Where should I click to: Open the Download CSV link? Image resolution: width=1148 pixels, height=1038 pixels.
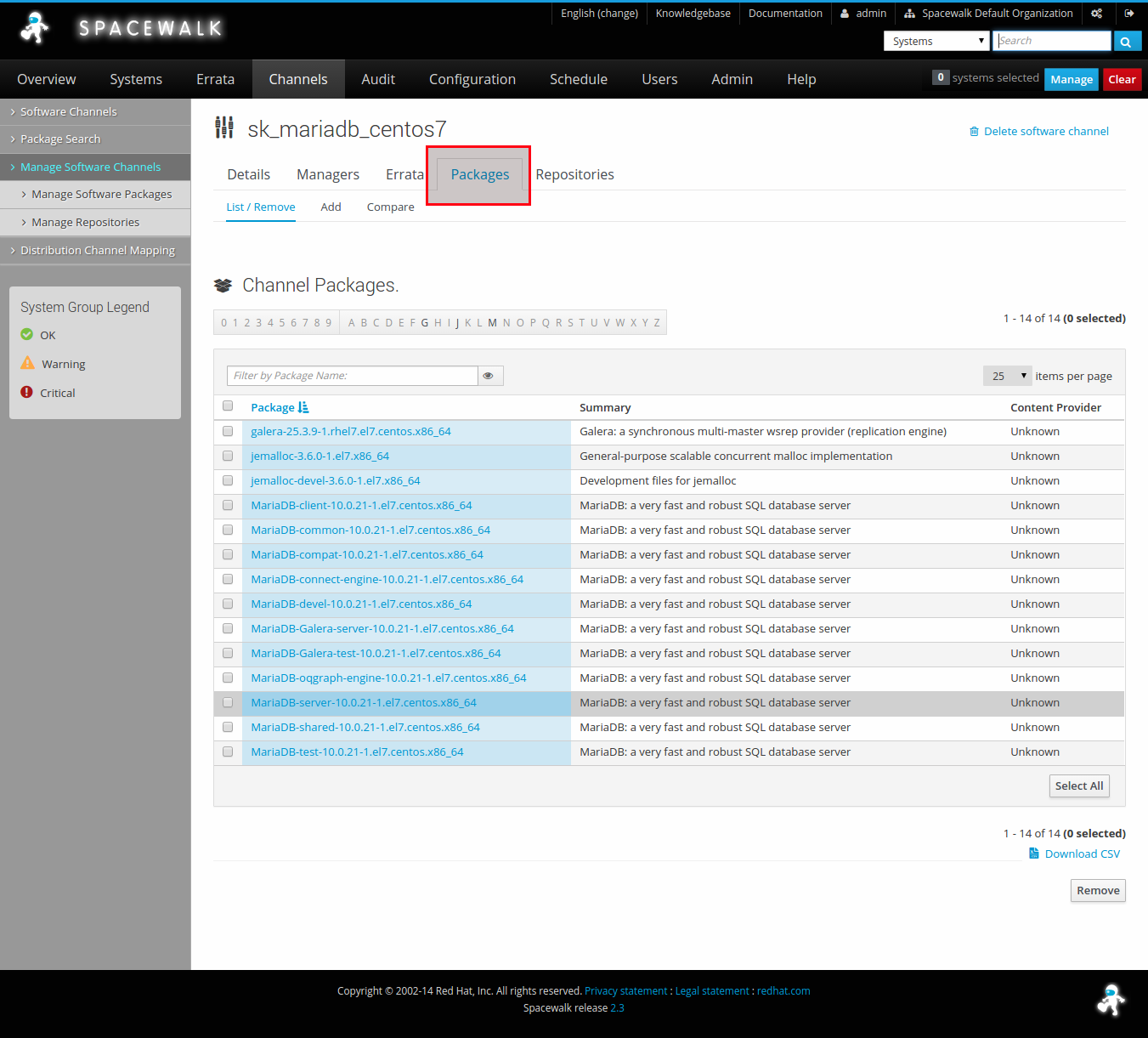[x=1083, y=854]
